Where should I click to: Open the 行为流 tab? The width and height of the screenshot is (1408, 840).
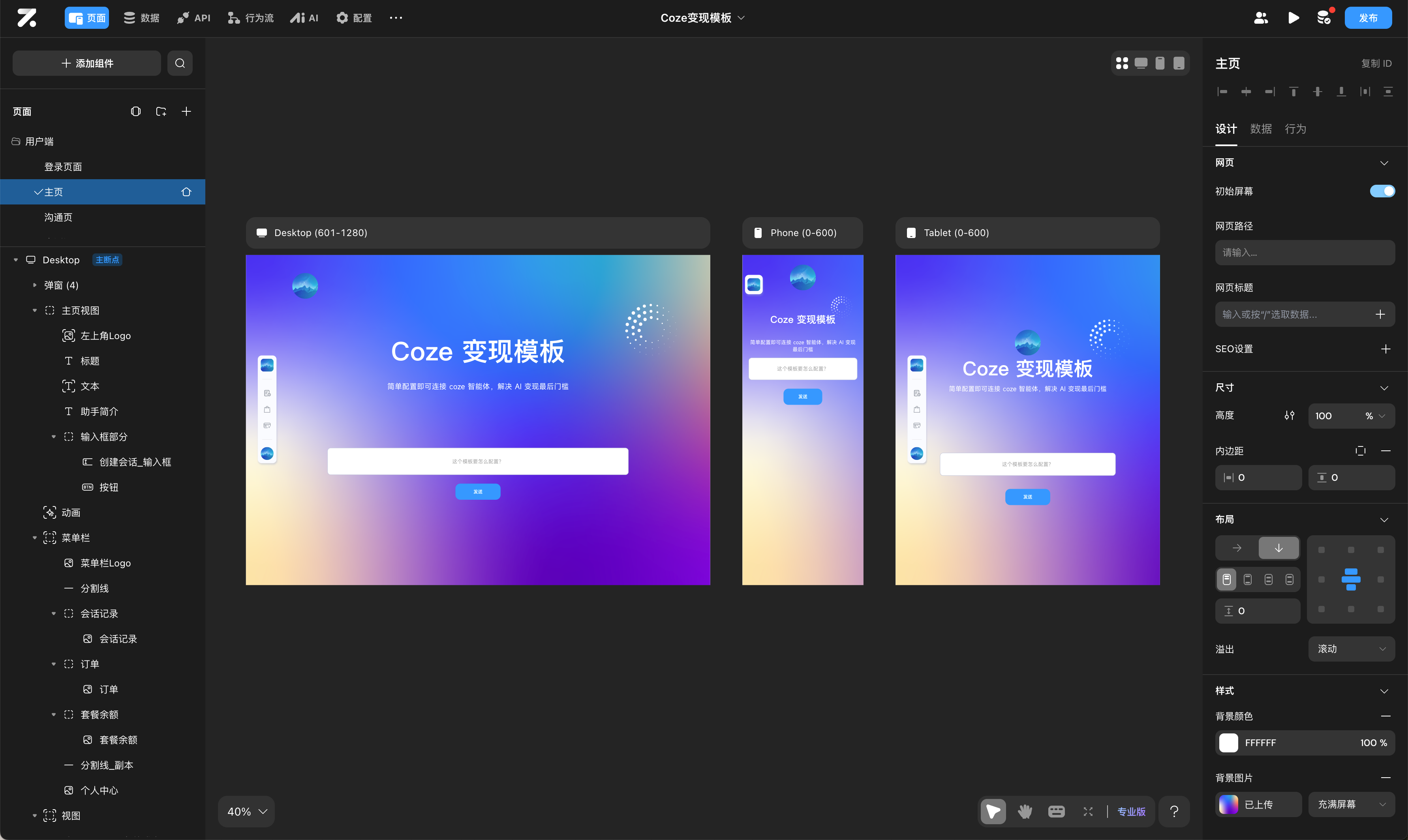click(250, 18)
